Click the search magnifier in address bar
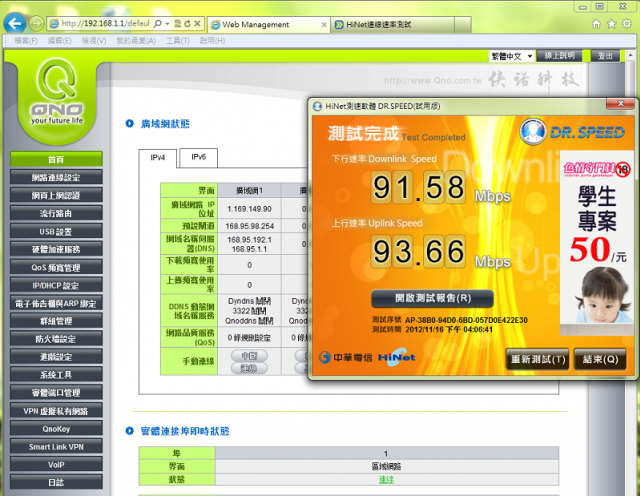 tap(158, 24)
